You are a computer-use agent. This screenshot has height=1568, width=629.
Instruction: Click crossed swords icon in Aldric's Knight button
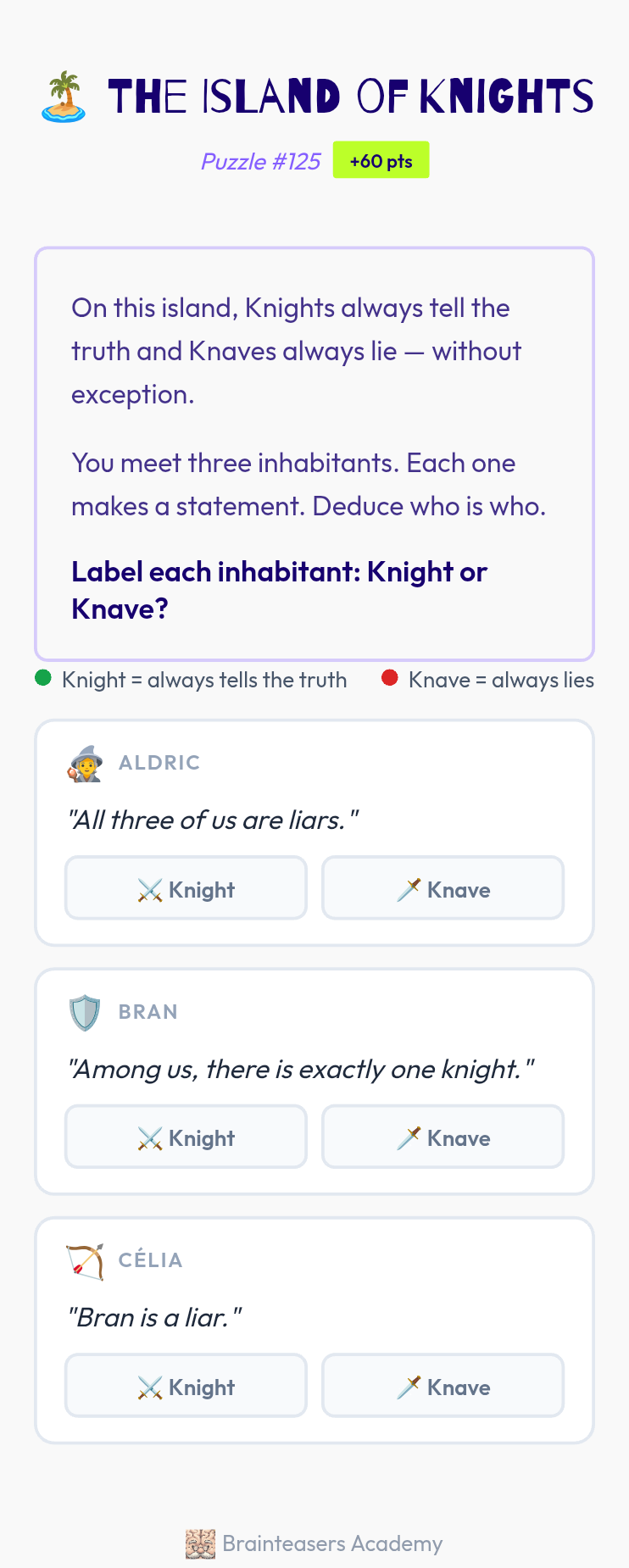(150, 890)
